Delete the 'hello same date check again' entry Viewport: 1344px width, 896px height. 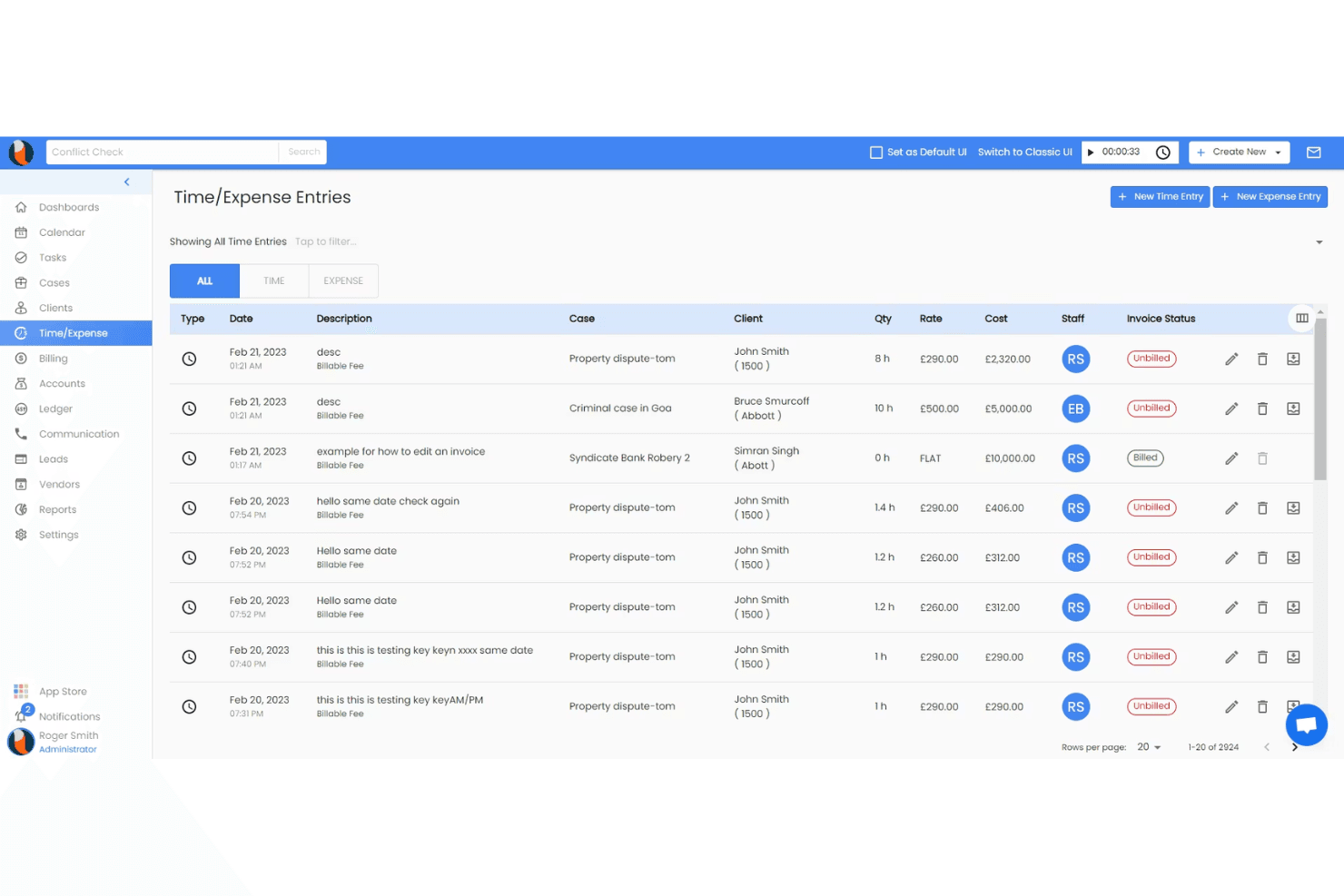[1262, 508]
